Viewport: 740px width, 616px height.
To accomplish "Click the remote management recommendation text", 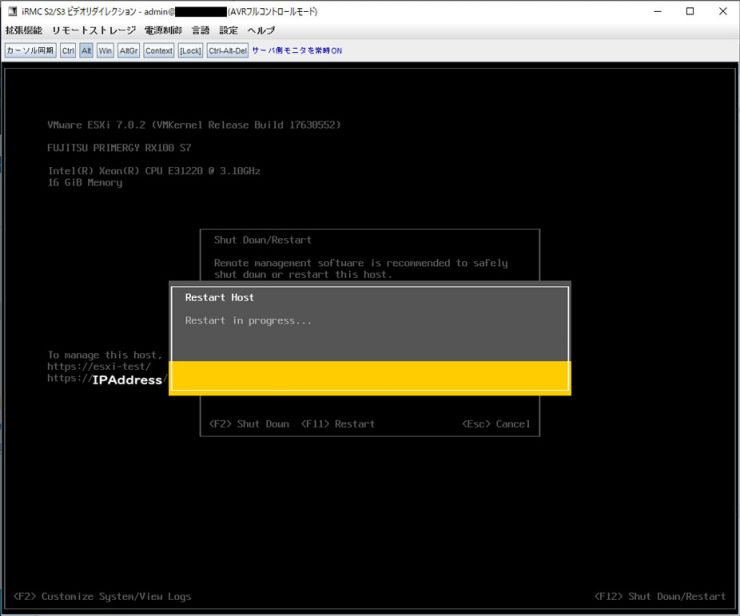I will [x=361, y=269].
